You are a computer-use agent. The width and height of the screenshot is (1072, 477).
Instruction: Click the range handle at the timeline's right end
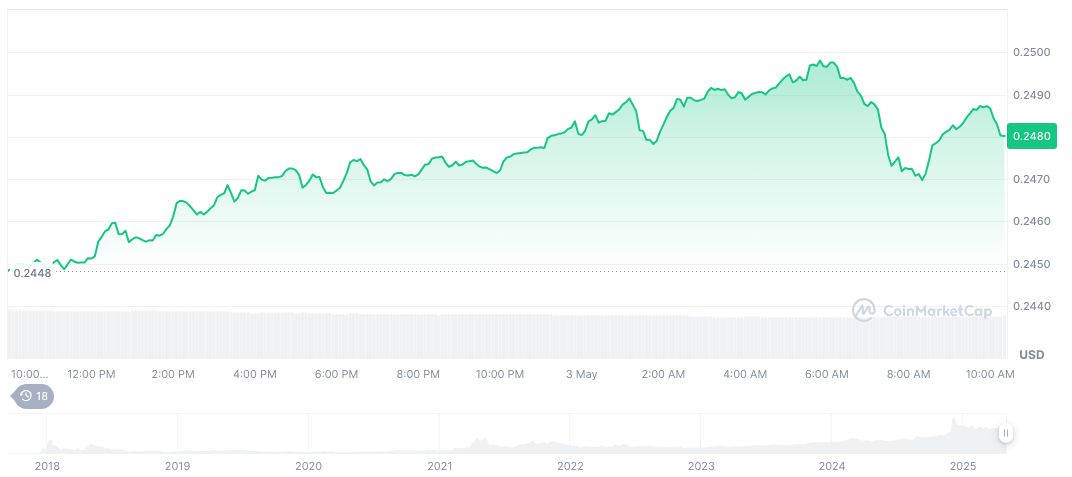(1005, 433)
